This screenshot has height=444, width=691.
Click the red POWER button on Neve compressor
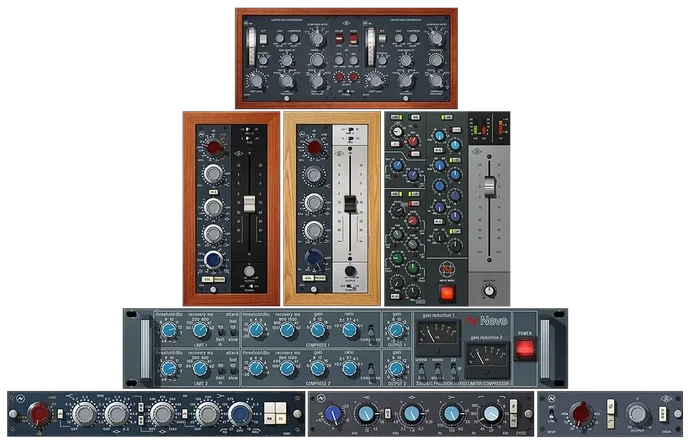point(524,349)
